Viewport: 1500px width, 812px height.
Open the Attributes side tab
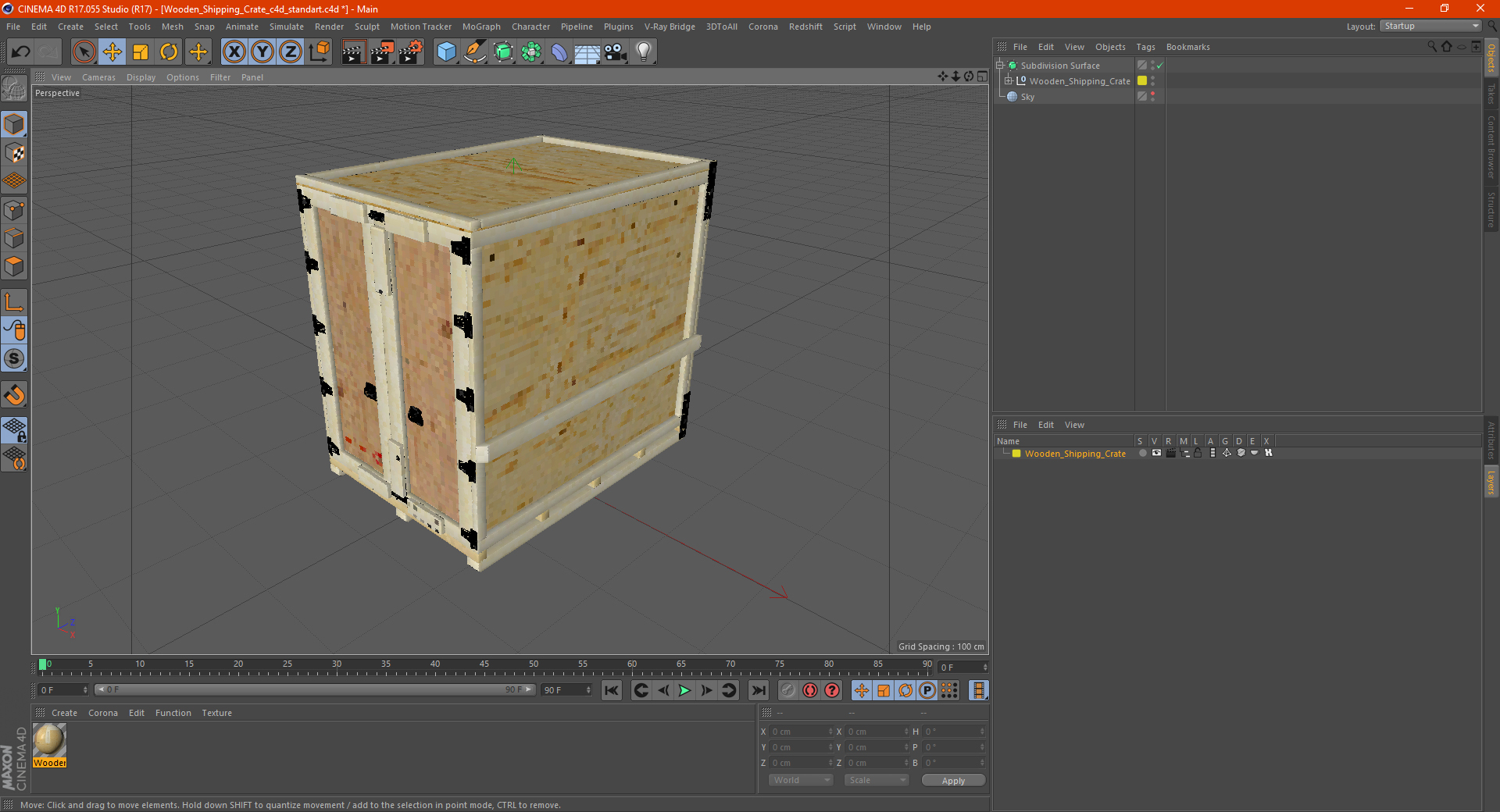tap(1491, 440)
